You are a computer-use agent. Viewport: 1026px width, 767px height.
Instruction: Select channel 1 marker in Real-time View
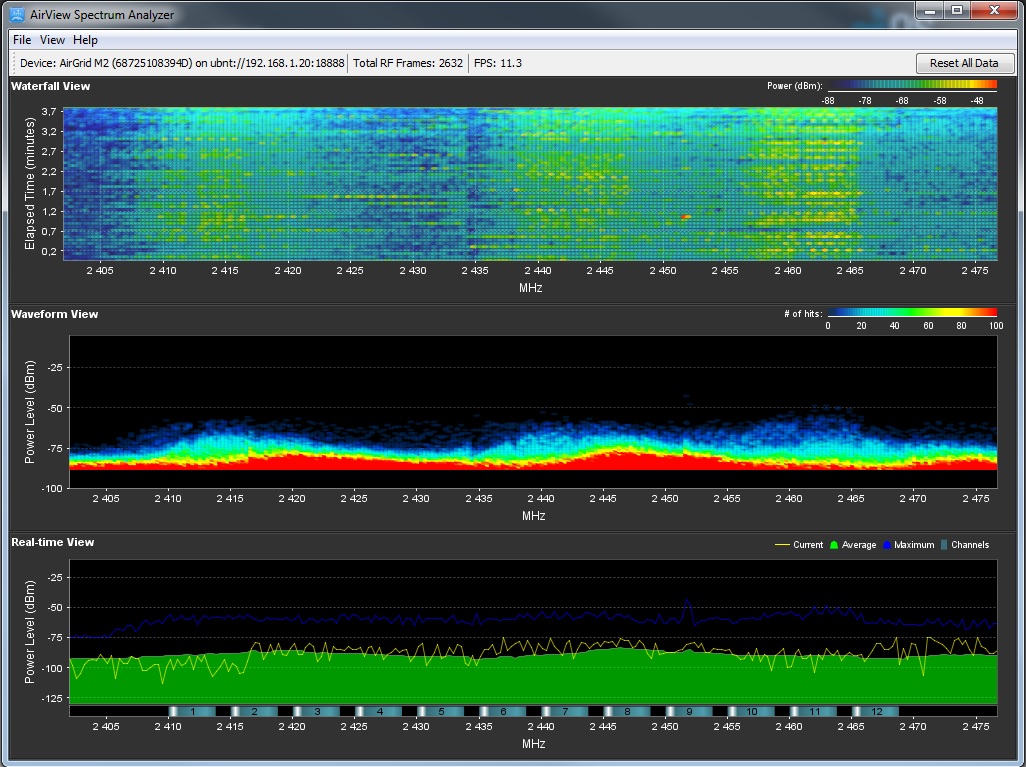[192, 711]
